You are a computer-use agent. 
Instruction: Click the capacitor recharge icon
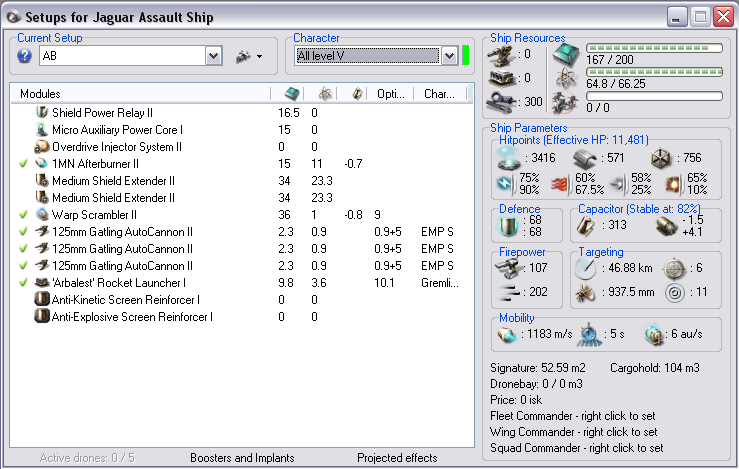(667, 226)
